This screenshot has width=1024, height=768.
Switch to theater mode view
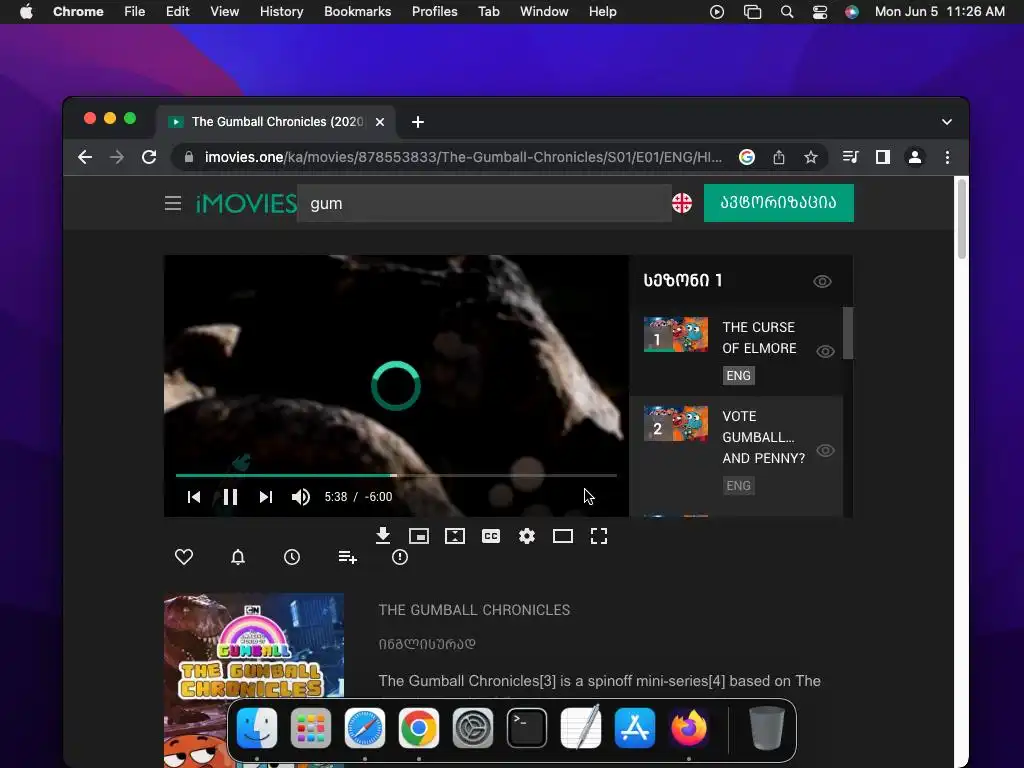tap(562, 536)
